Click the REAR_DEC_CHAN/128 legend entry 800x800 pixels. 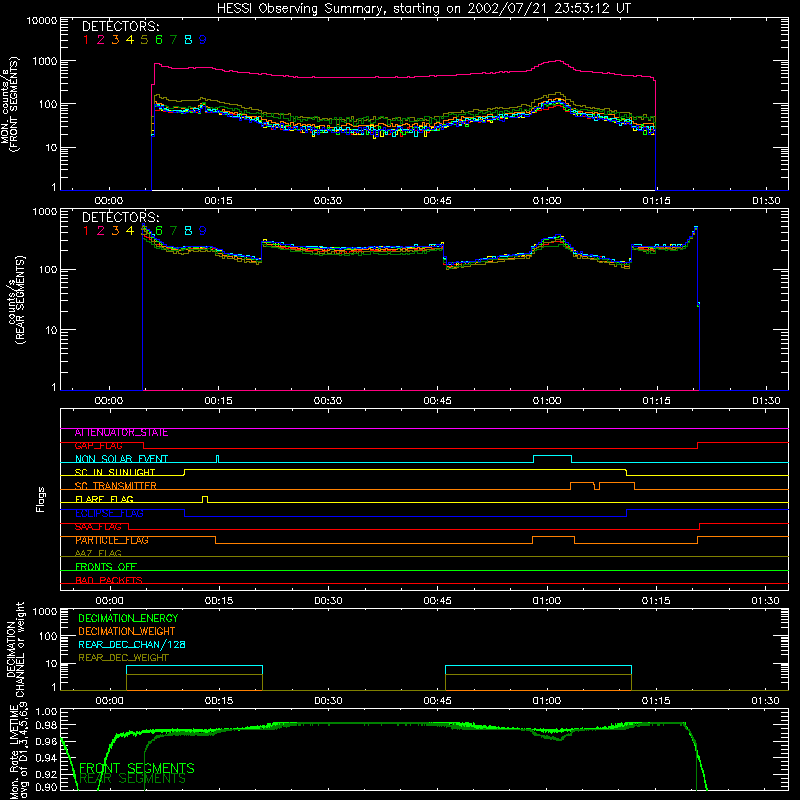coord(132,645)
